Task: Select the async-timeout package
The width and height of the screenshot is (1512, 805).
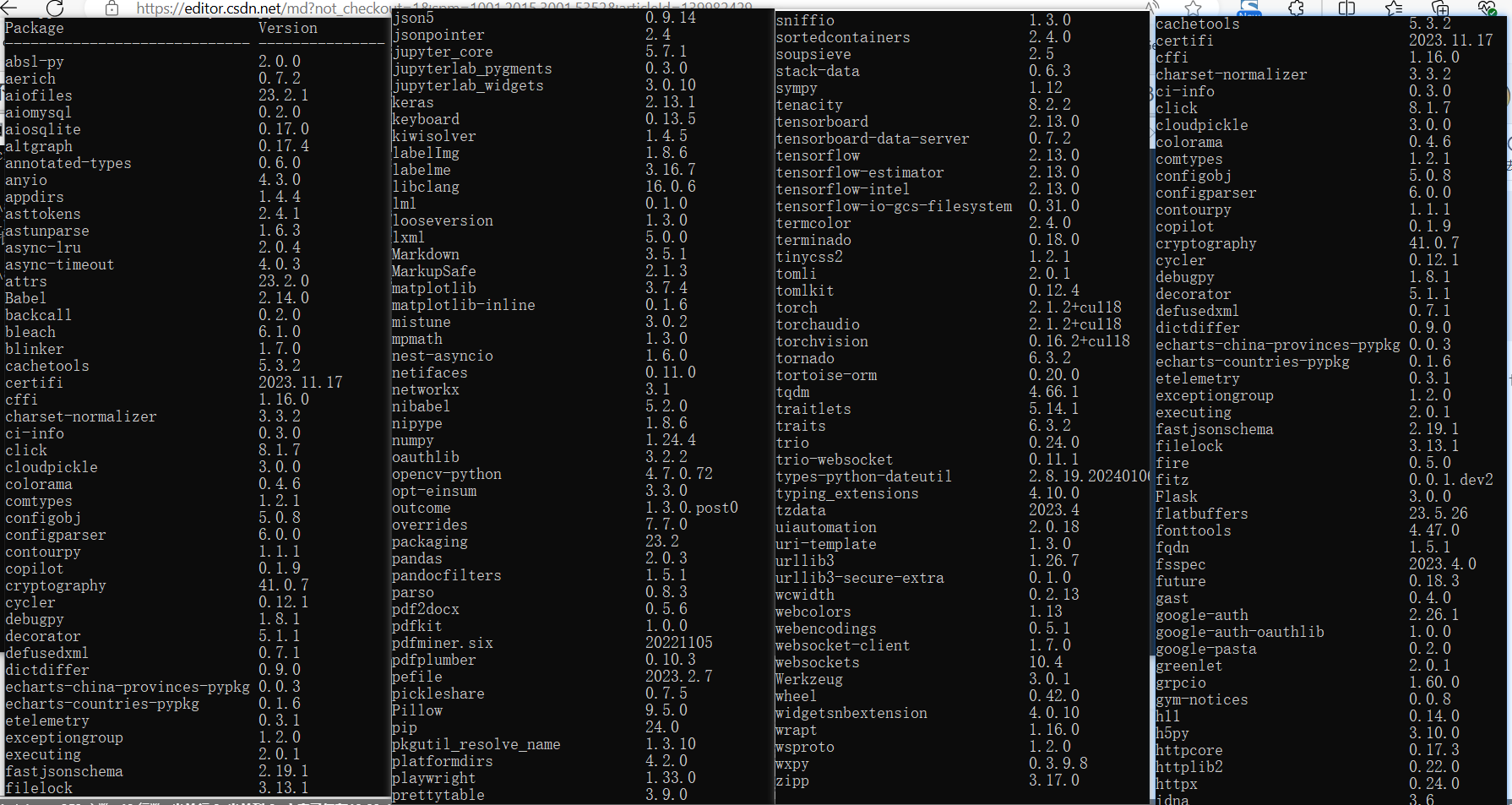Action: pos(60,264)
